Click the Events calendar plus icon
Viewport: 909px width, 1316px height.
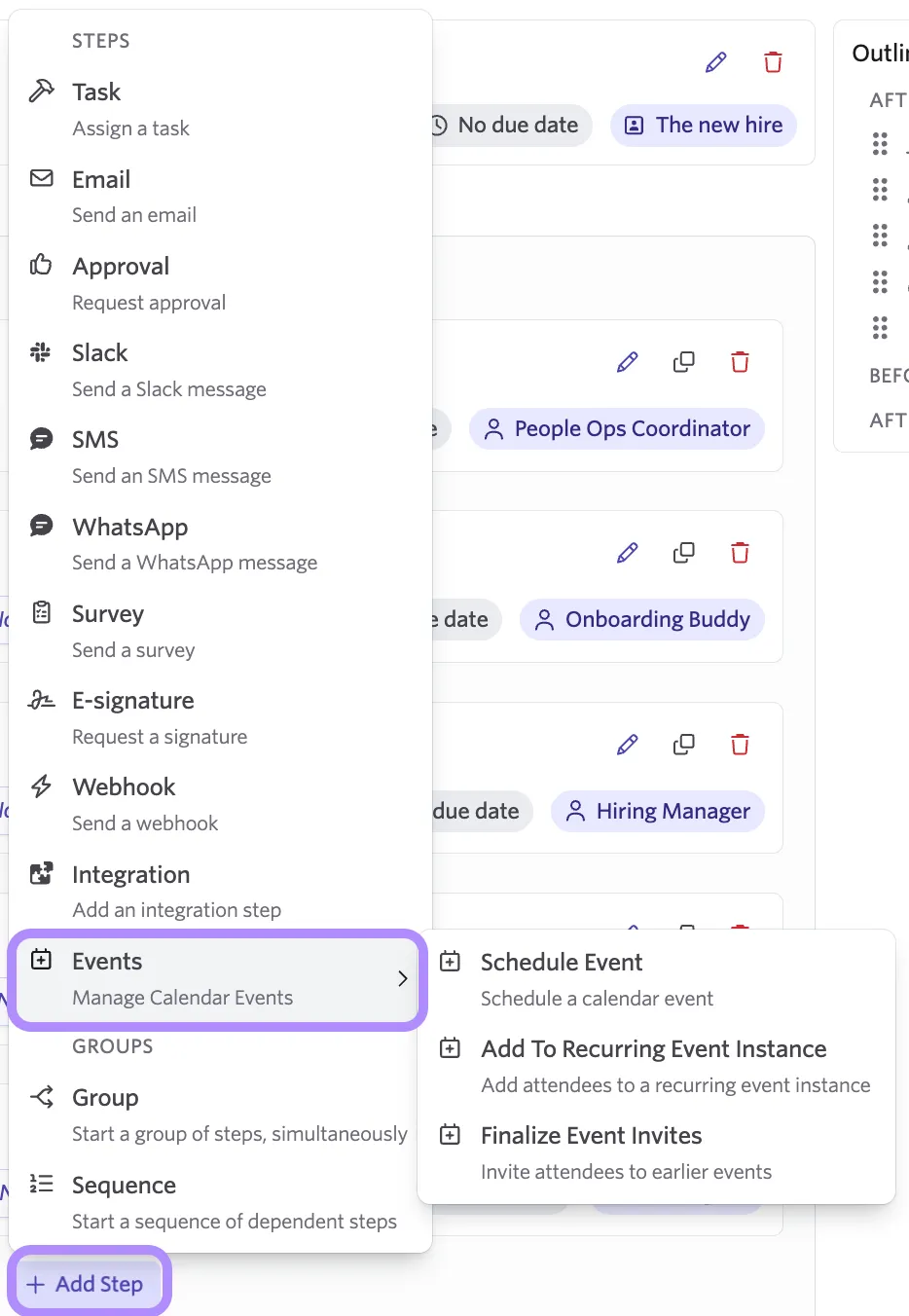point(41,960)
